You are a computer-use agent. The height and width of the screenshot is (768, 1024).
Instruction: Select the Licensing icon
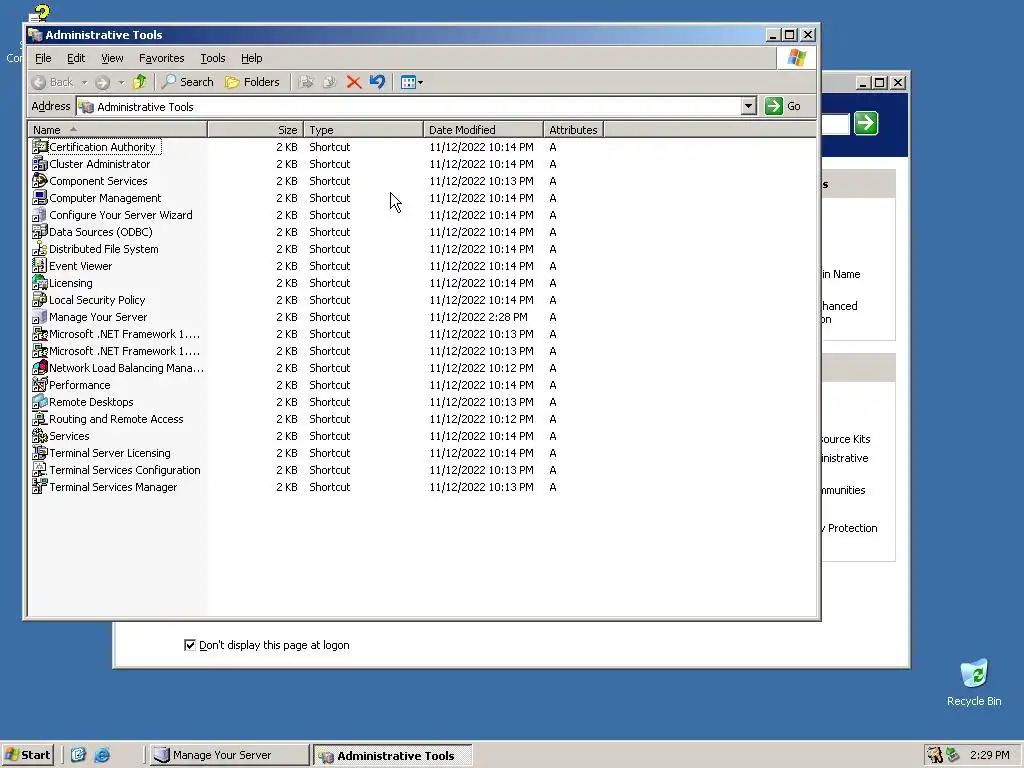click(x=40, y=283)
